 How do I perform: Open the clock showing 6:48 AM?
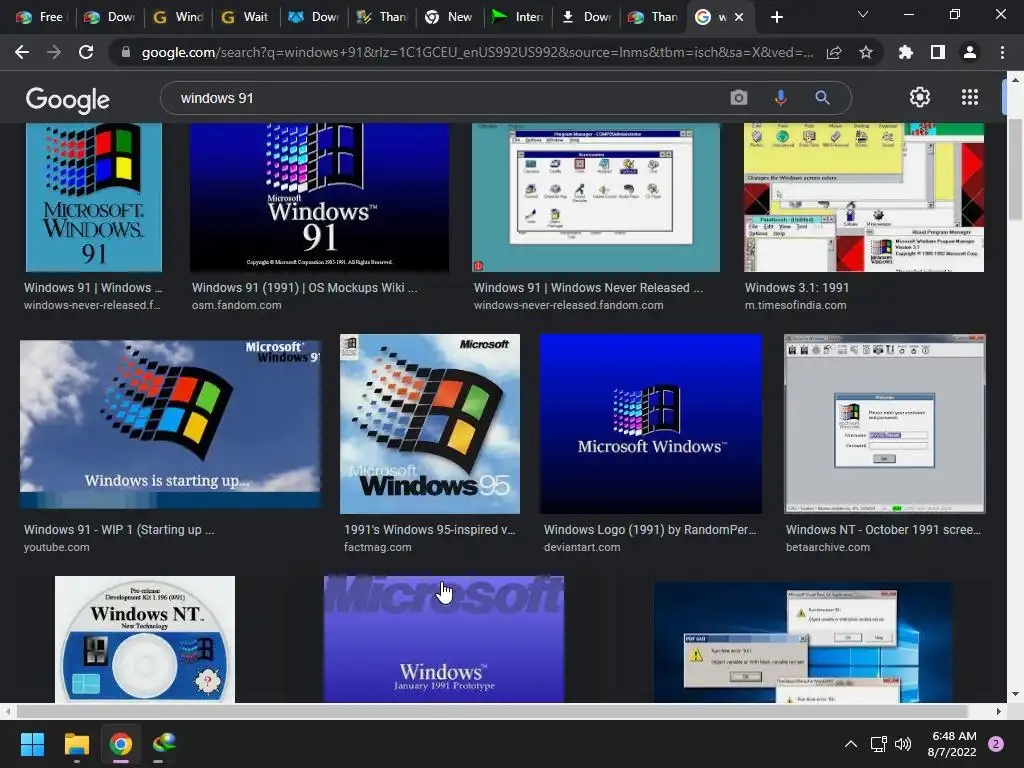click(x=952, y=744)
